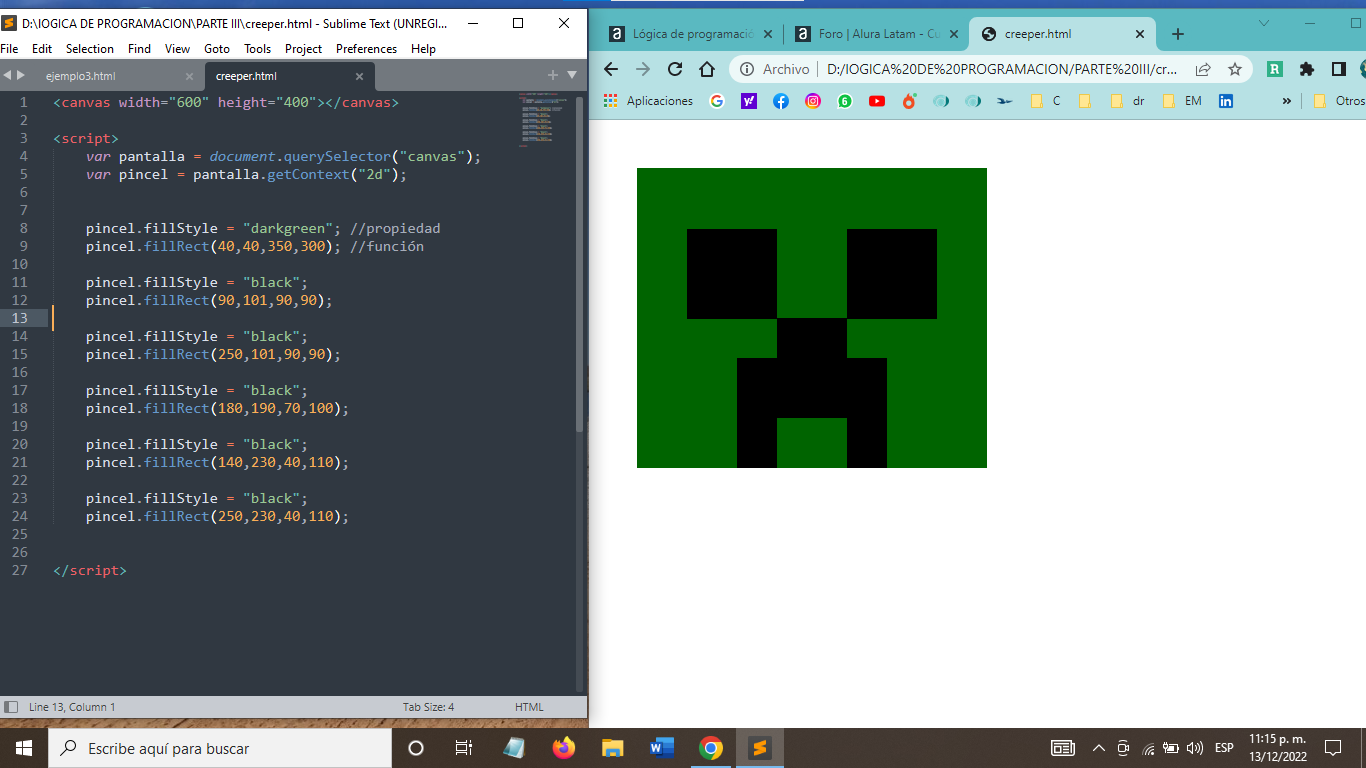The height and width of the screenshot is (768, 1366).
Task: Click the Chrome back arrow
Action: click(611, 69)
